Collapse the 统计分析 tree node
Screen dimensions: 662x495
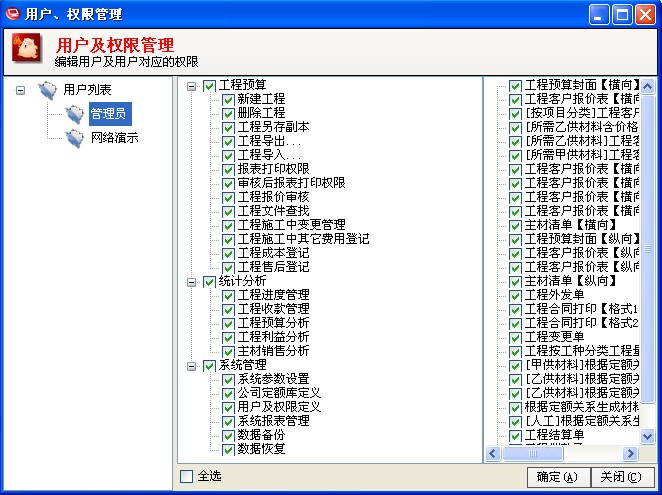point(191,282)
